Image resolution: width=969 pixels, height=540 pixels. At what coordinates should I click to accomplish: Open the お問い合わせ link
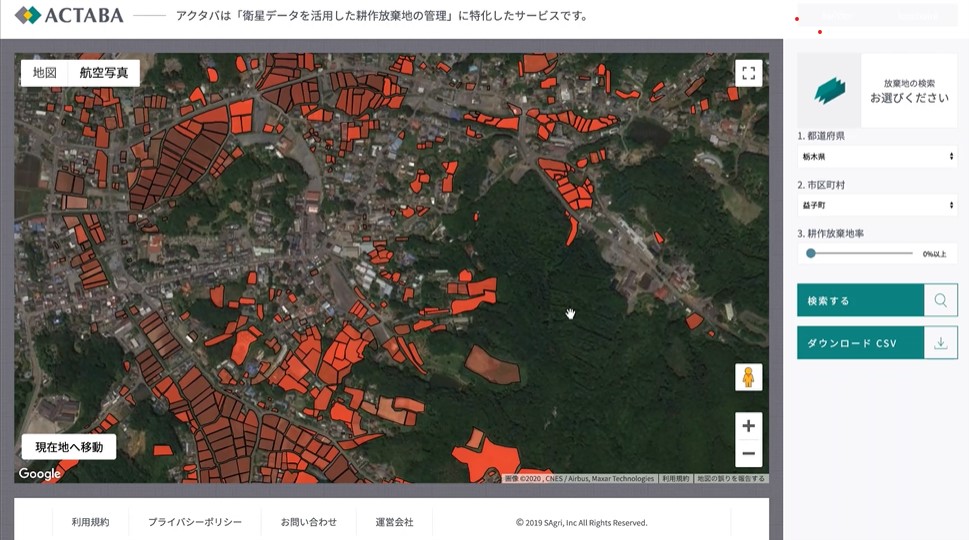point(308,522)
